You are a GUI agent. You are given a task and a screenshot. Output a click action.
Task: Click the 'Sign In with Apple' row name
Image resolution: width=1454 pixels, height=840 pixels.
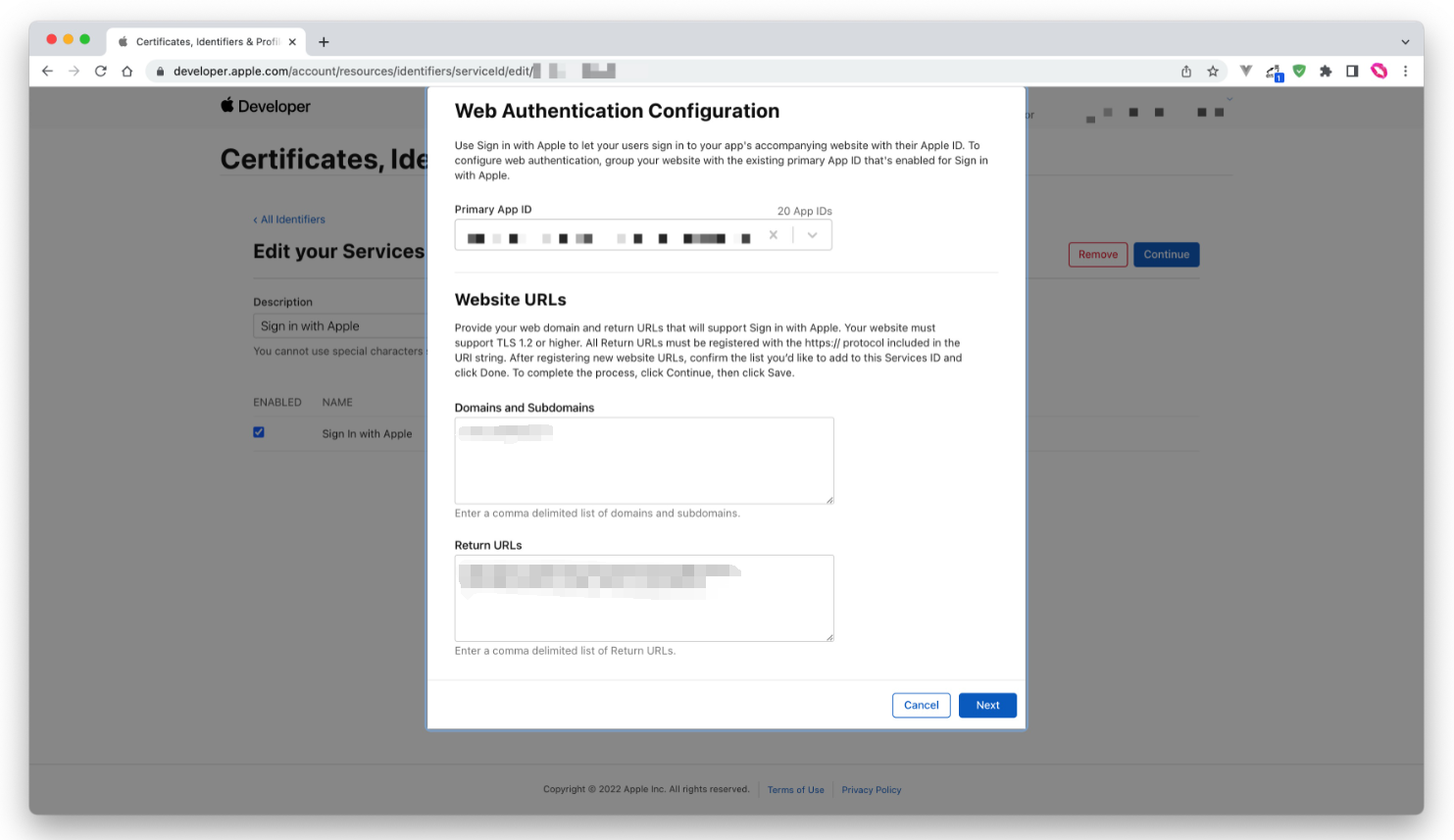click(x=368, y=434)
